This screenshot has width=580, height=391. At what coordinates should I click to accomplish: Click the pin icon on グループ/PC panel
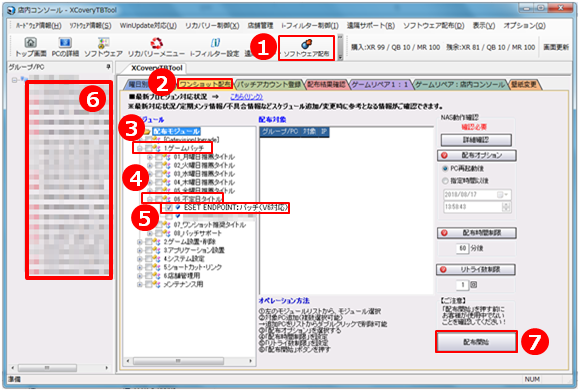pos(108,67)
